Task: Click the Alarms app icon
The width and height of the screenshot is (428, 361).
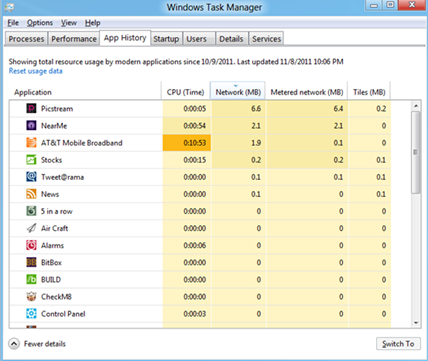Action: [31, 245]
